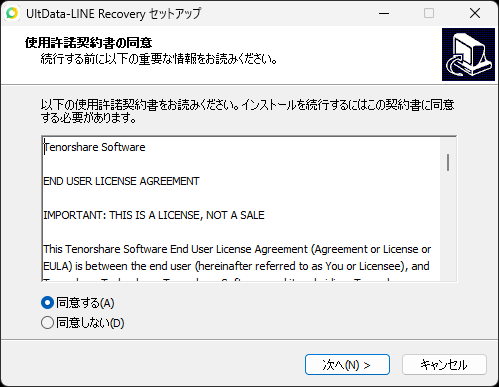
Task: Click the 次へ(N) > button
Action: coord(347,365)
